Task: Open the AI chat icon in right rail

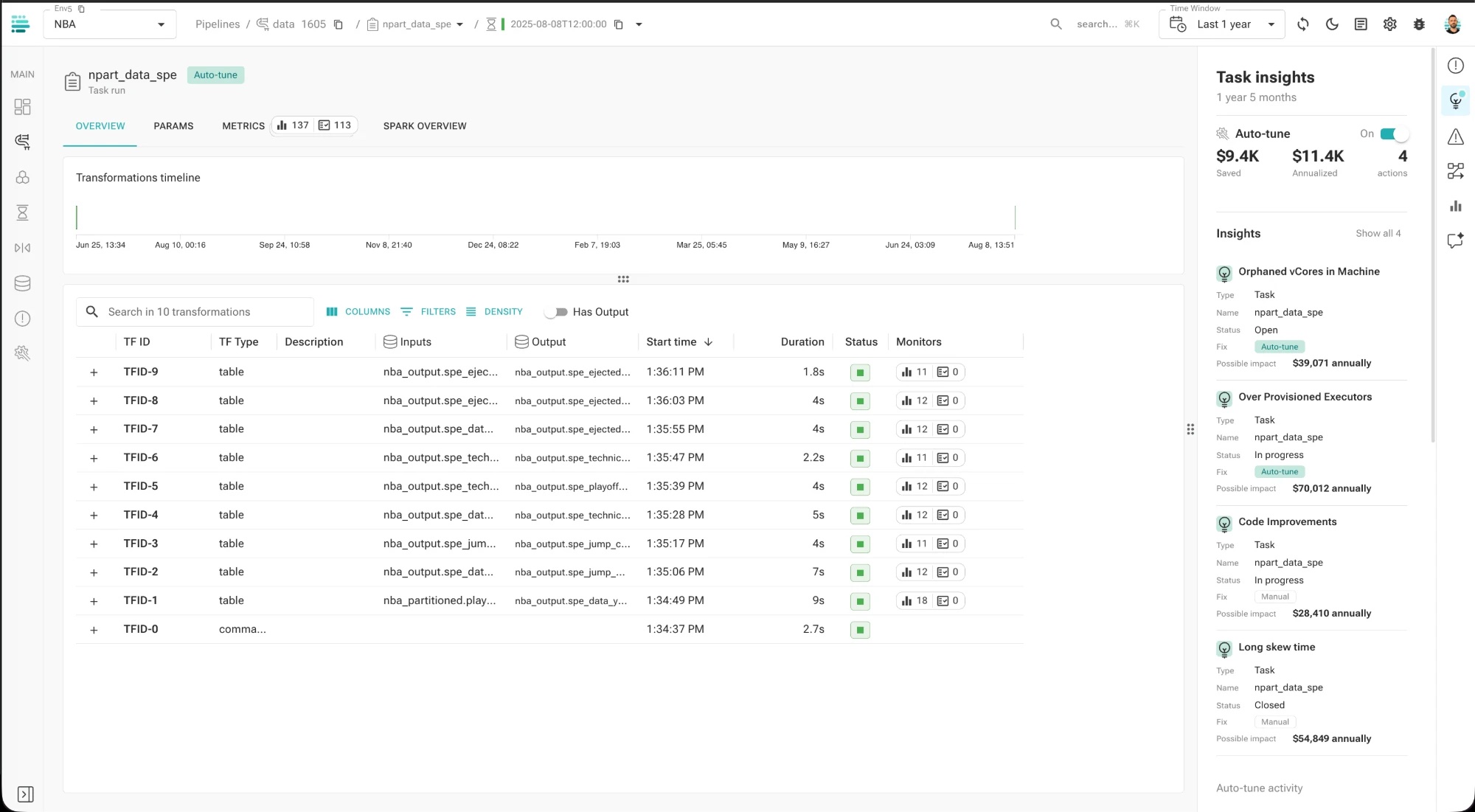Action: point(1455,240)
